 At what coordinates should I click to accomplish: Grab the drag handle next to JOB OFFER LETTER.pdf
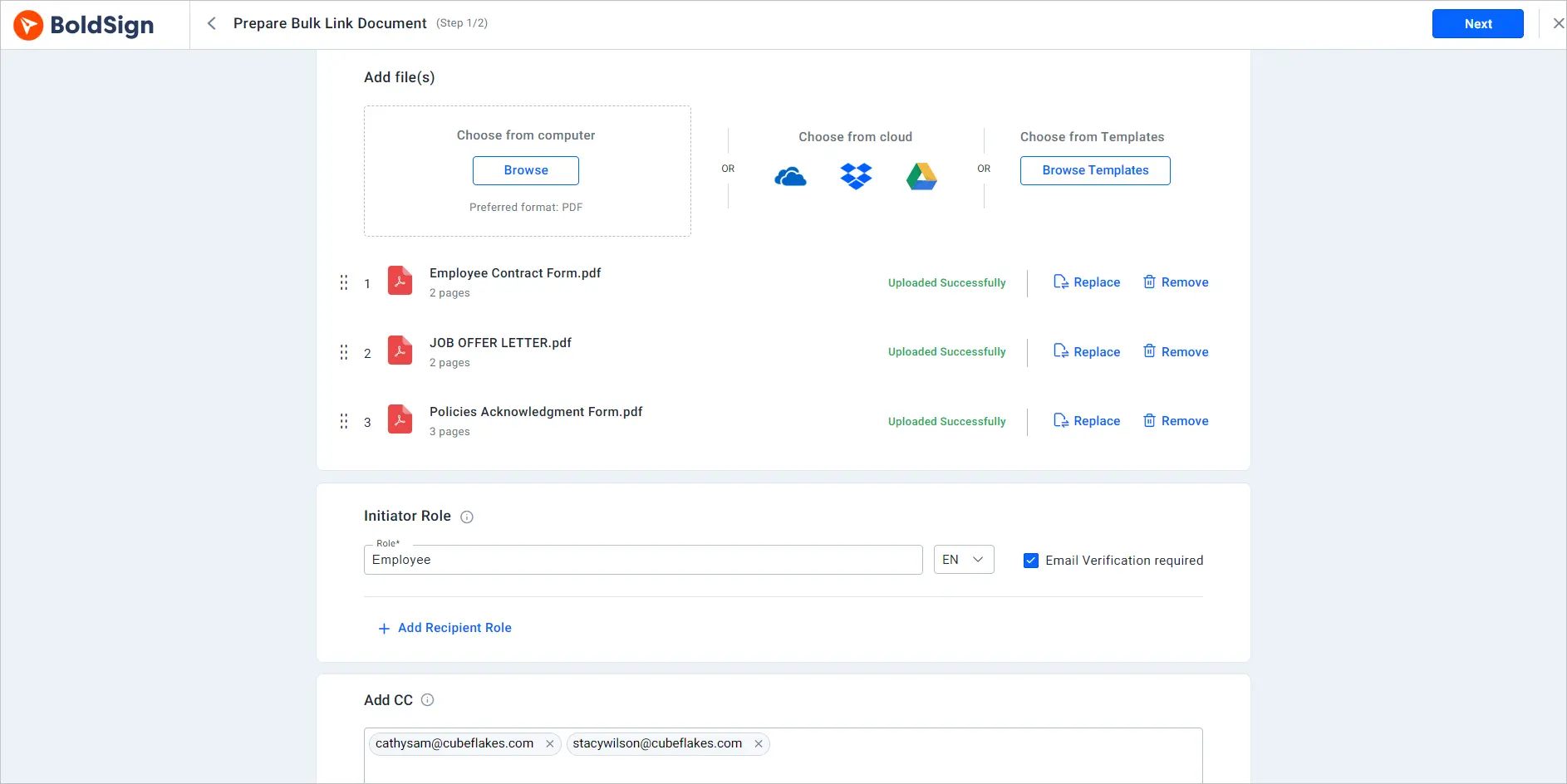(344, 352)
